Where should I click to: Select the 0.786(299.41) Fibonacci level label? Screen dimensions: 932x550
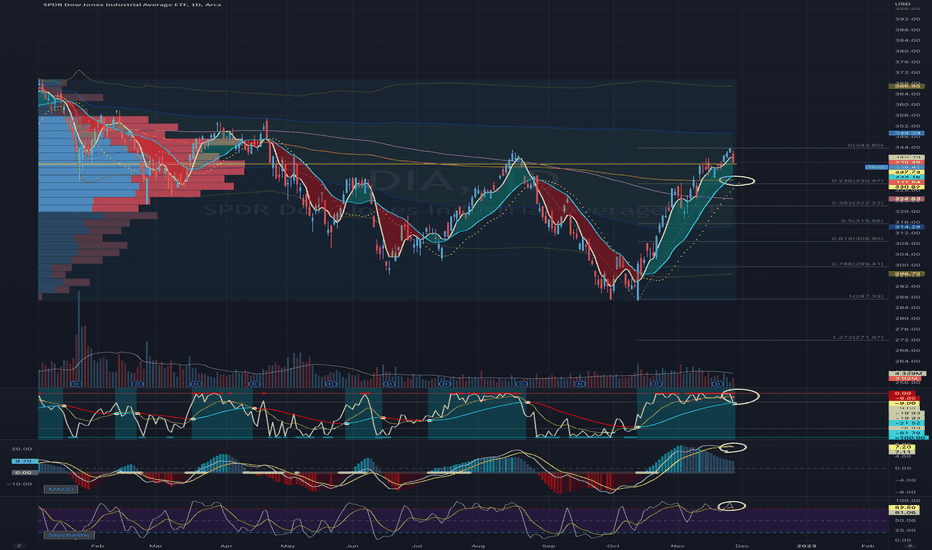coord(858,264)
